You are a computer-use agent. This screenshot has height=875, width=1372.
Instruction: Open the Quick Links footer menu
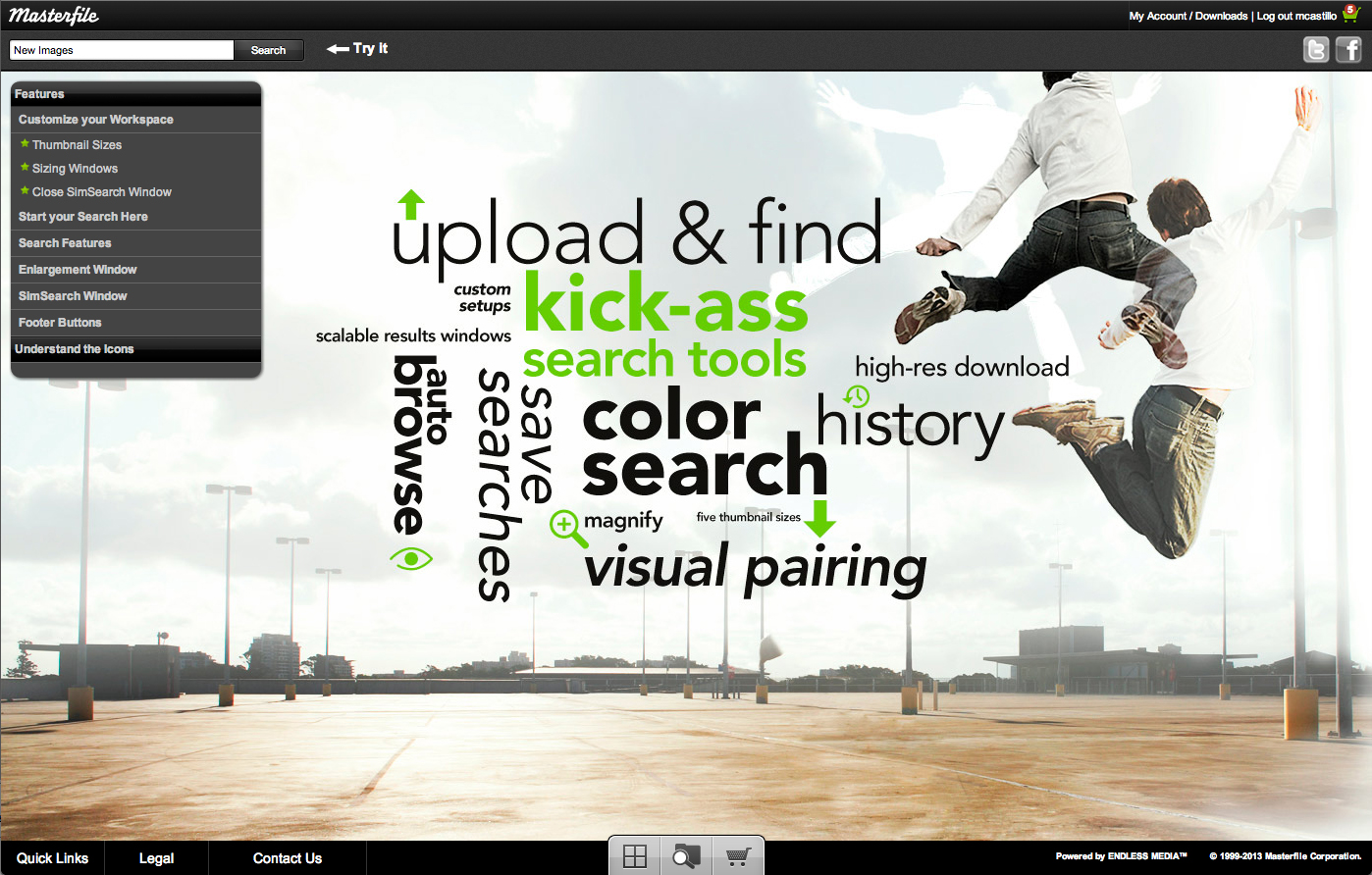[52, 858]
